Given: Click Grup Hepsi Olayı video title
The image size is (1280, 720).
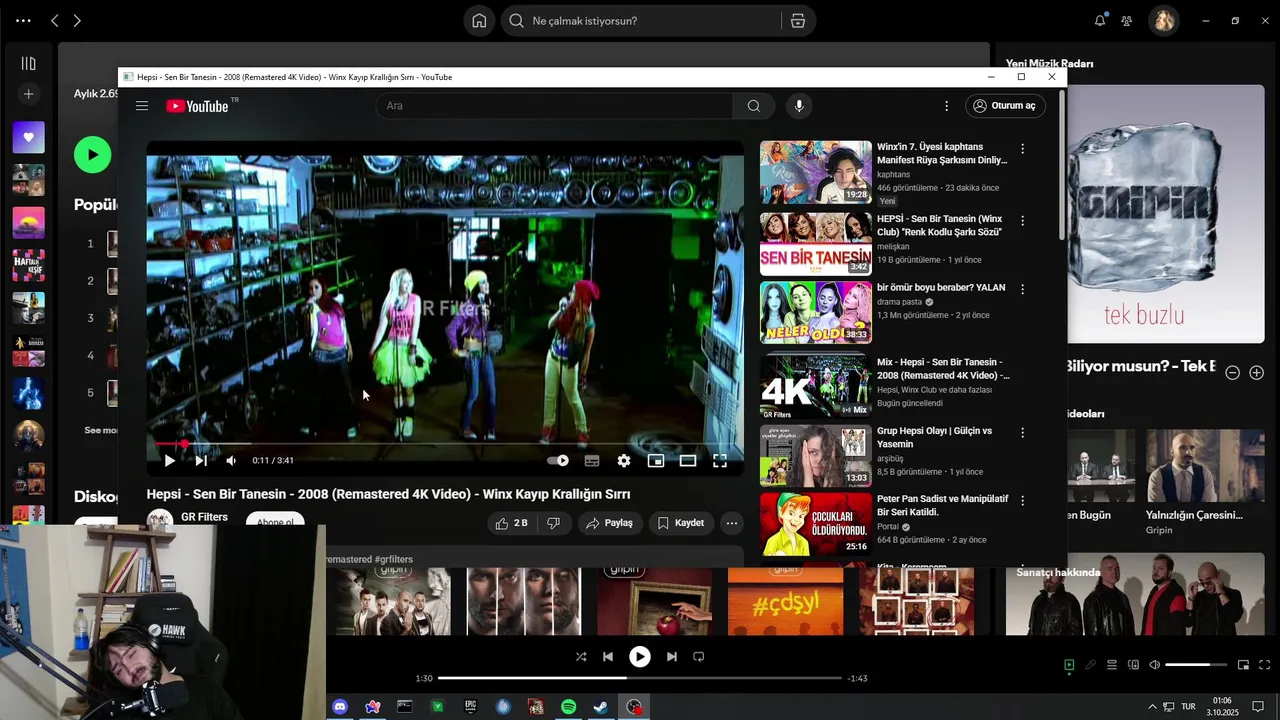Looking at the screenshot, I should (934, 437).
